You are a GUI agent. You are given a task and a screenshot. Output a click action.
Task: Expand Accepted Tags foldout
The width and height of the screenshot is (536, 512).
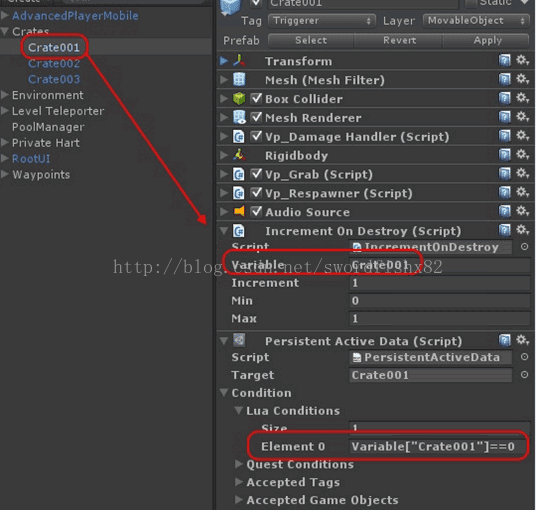pyautogui.click(x=239, y=482)
